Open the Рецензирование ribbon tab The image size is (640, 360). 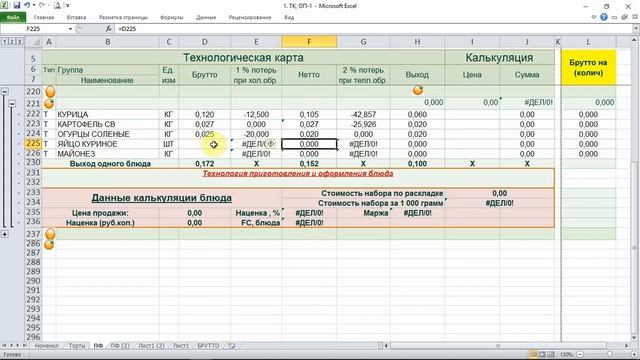click(x=250, y=18)
